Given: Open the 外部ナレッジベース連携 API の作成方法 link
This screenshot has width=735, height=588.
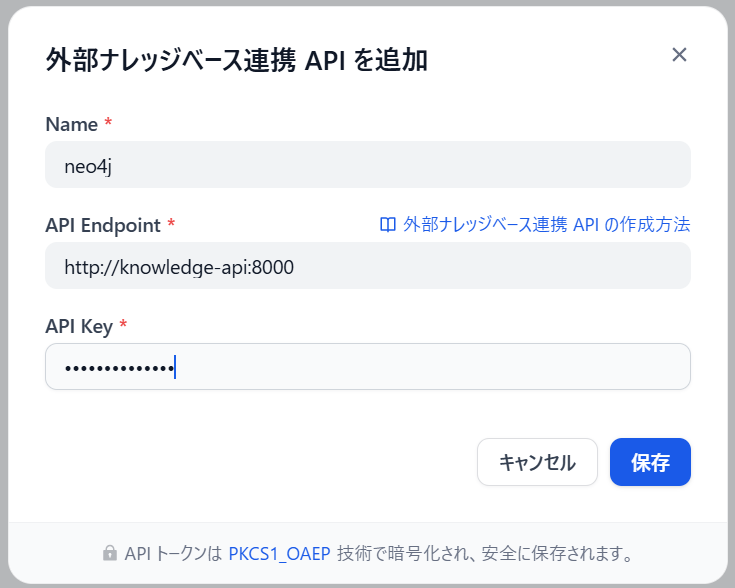Looking at the screenshot, I should click(547, 225).
